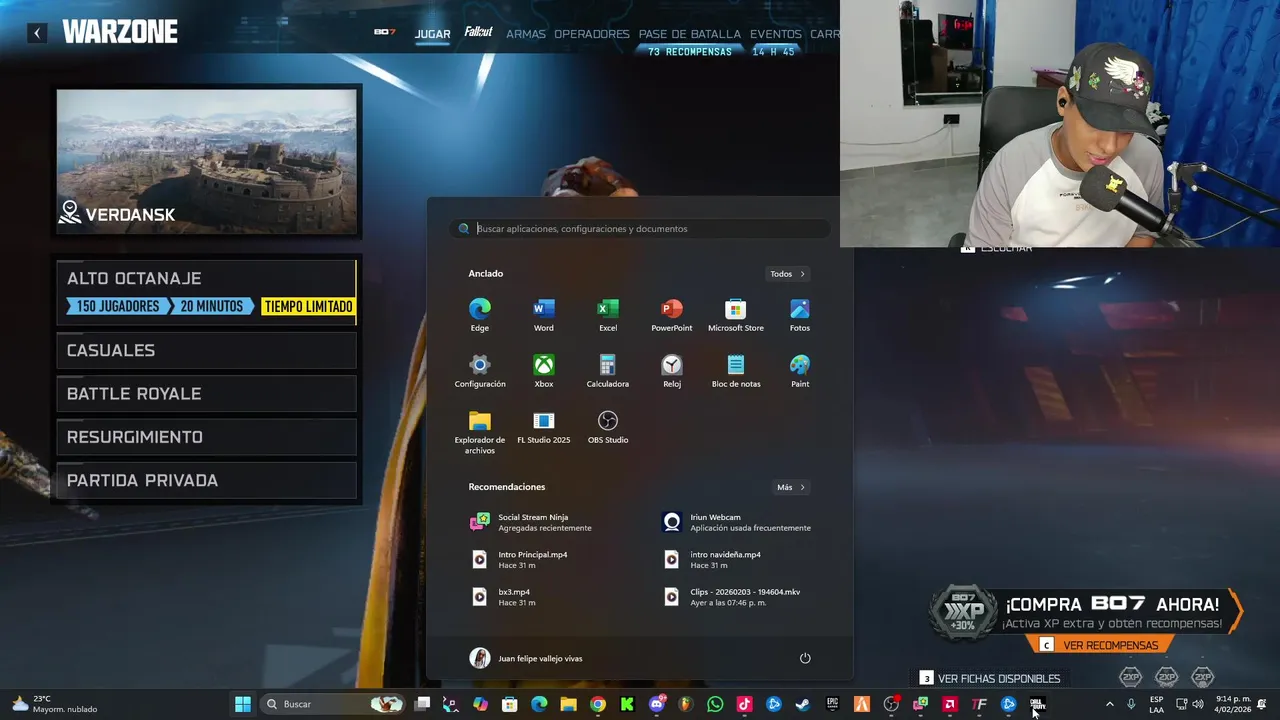Image resolution: width=1280 pixels, height=720 pixels.
Task: Launch the Xbox app
Action: click(544, 370)
